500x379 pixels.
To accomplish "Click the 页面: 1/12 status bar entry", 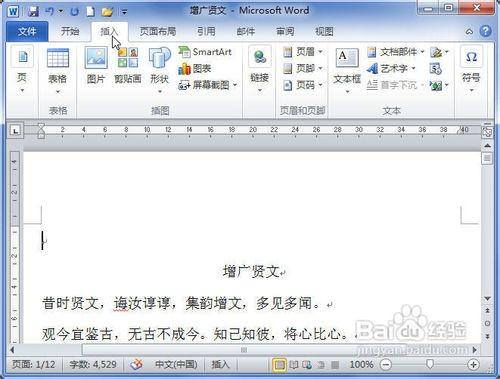I will tap(33, 365).
